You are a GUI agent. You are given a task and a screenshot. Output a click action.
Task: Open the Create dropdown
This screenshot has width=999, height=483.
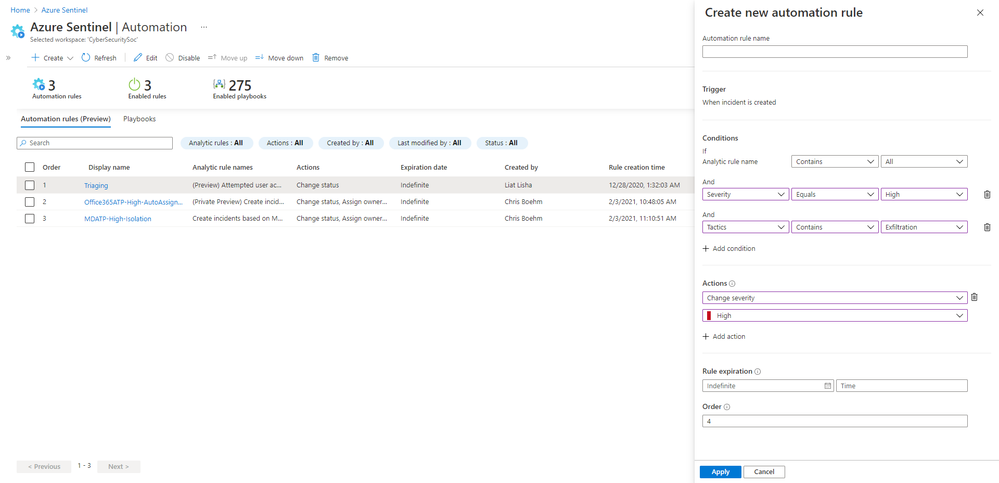52,57
